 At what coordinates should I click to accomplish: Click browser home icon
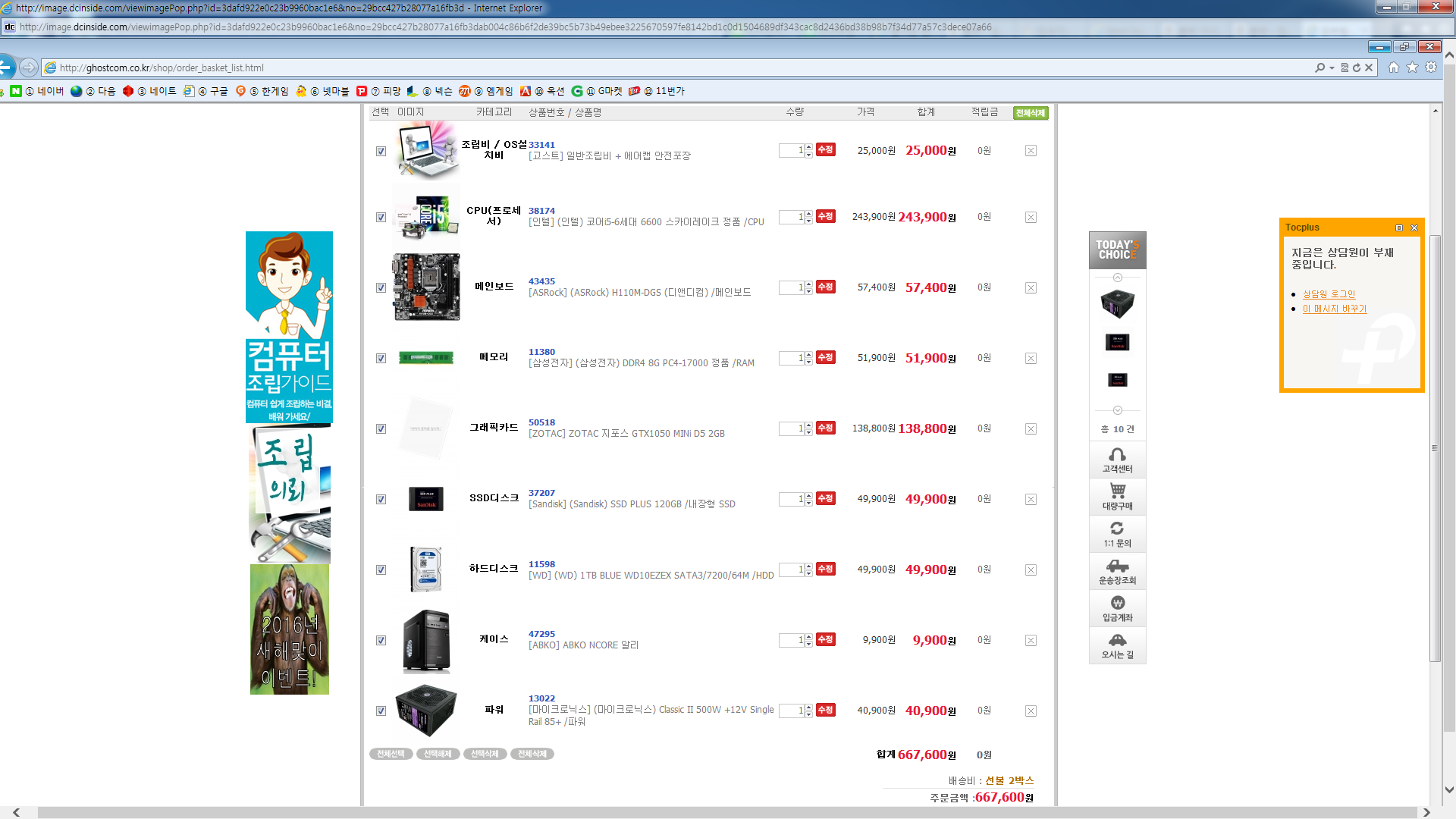pyautogui.click(x=1394, y=67)
